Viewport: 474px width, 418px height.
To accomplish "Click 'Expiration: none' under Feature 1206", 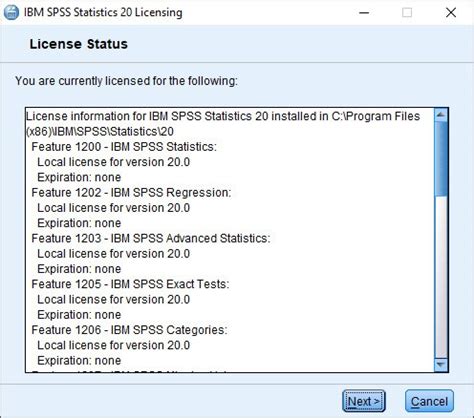I will 79,361.
